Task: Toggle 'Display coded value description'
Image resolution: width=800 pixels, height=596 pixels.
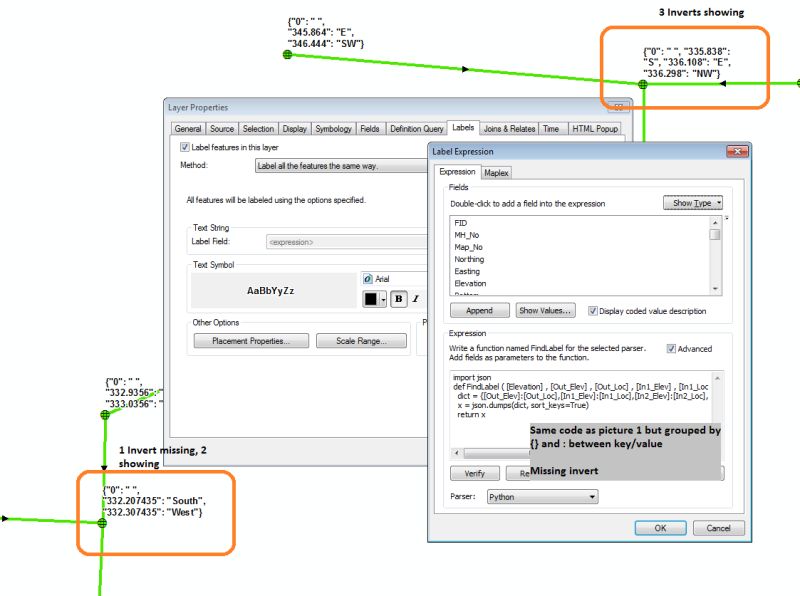Action: click(593, 310)
